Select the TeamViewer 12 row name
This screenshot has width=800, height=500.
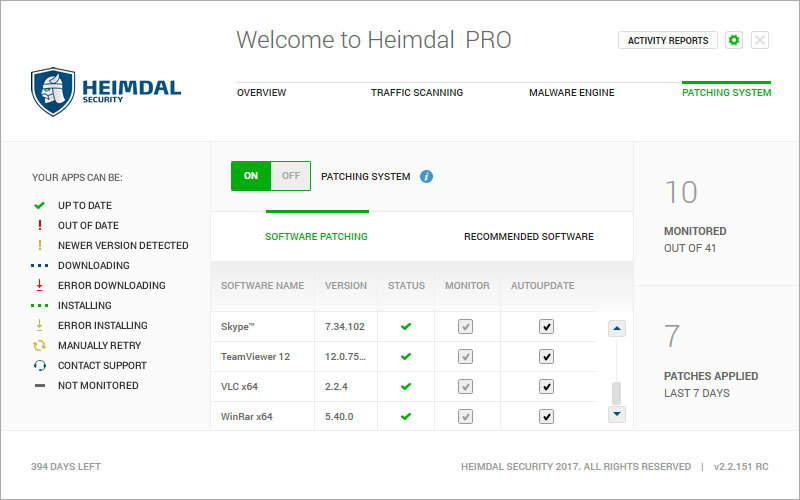pyautogui.click(x=255, y=357)
